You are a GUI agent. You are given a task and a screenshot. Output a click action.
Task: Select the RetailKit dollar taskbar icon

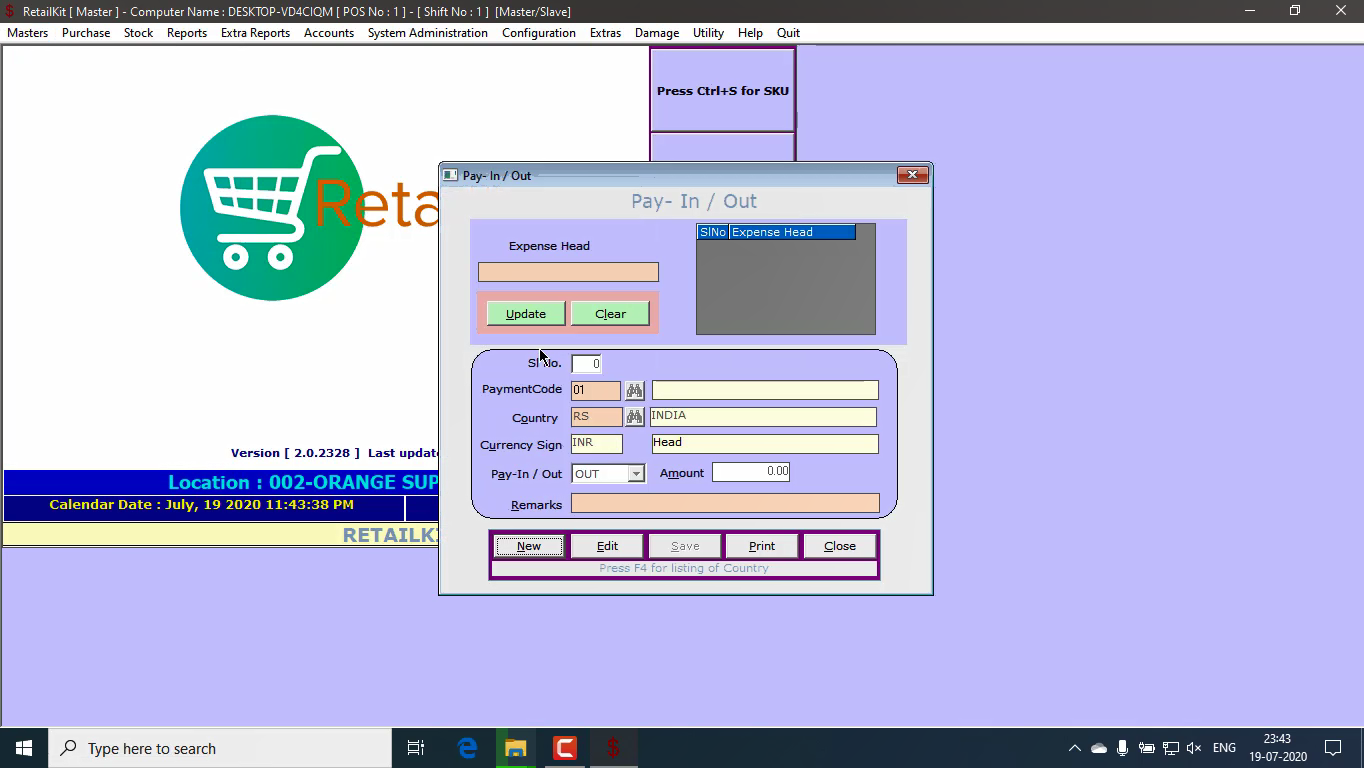[x=613, y=748]
